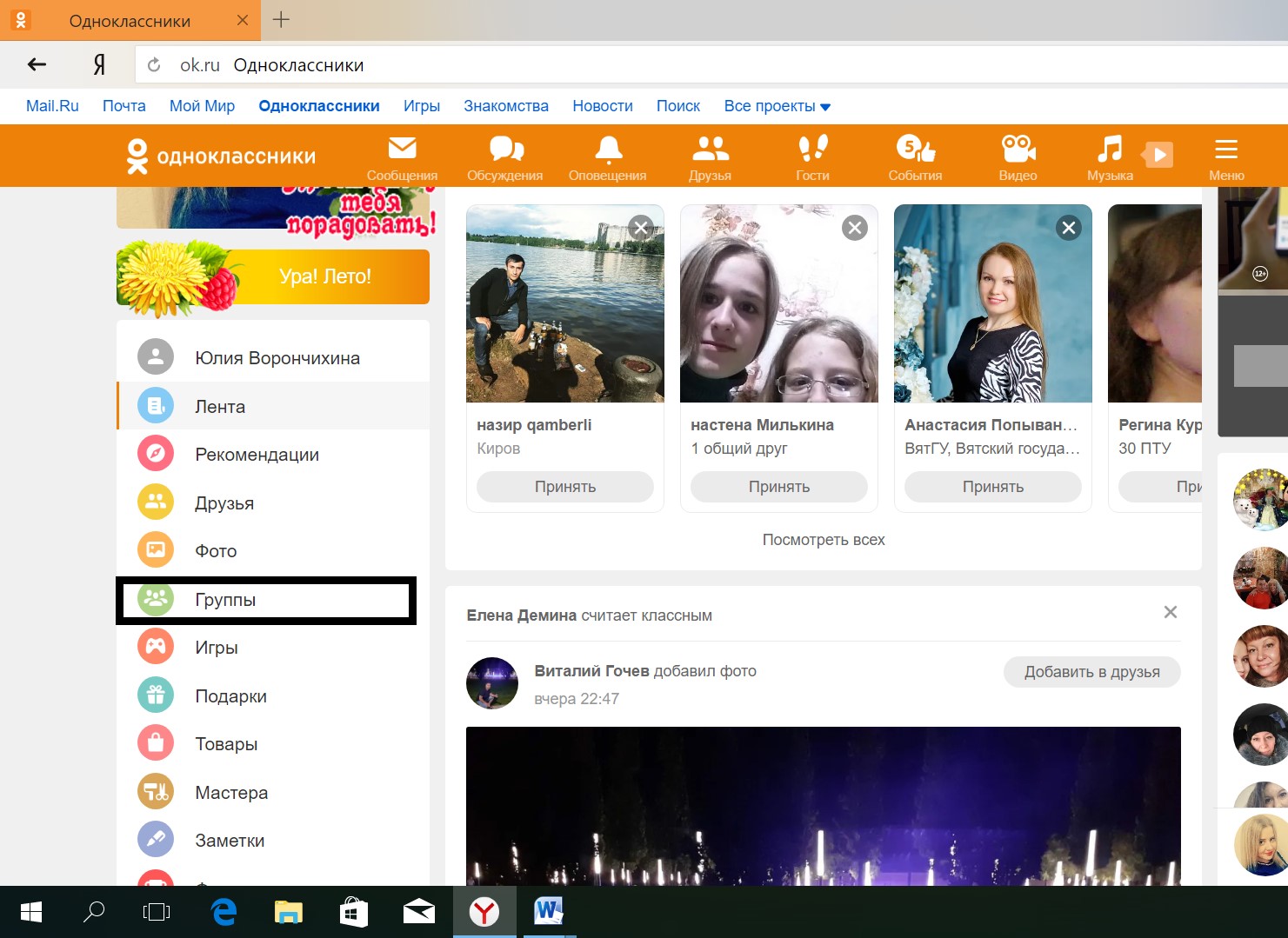This screenshot has width=1288, height=938.
Task: Click the Одноклассники logo
Action: click(221, 156)
